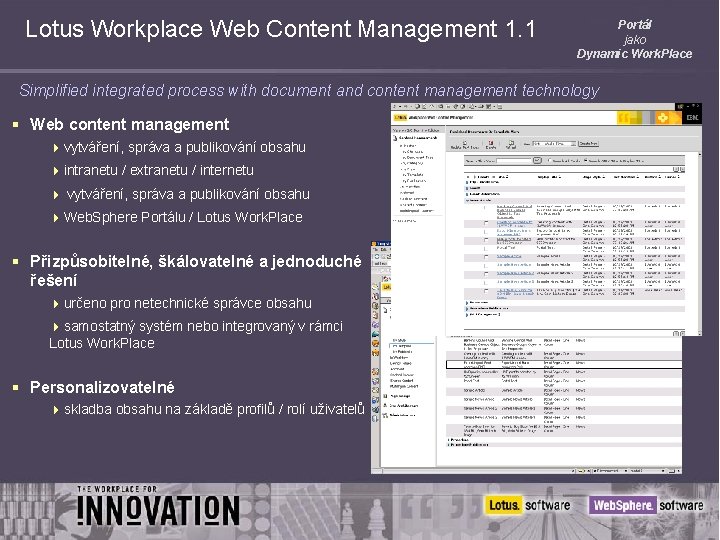Screen dimensions: 720x540
Task: Click the line 'samostatný systém nebo integrovaný v rámci'
Action: click(x=203, y=326)
